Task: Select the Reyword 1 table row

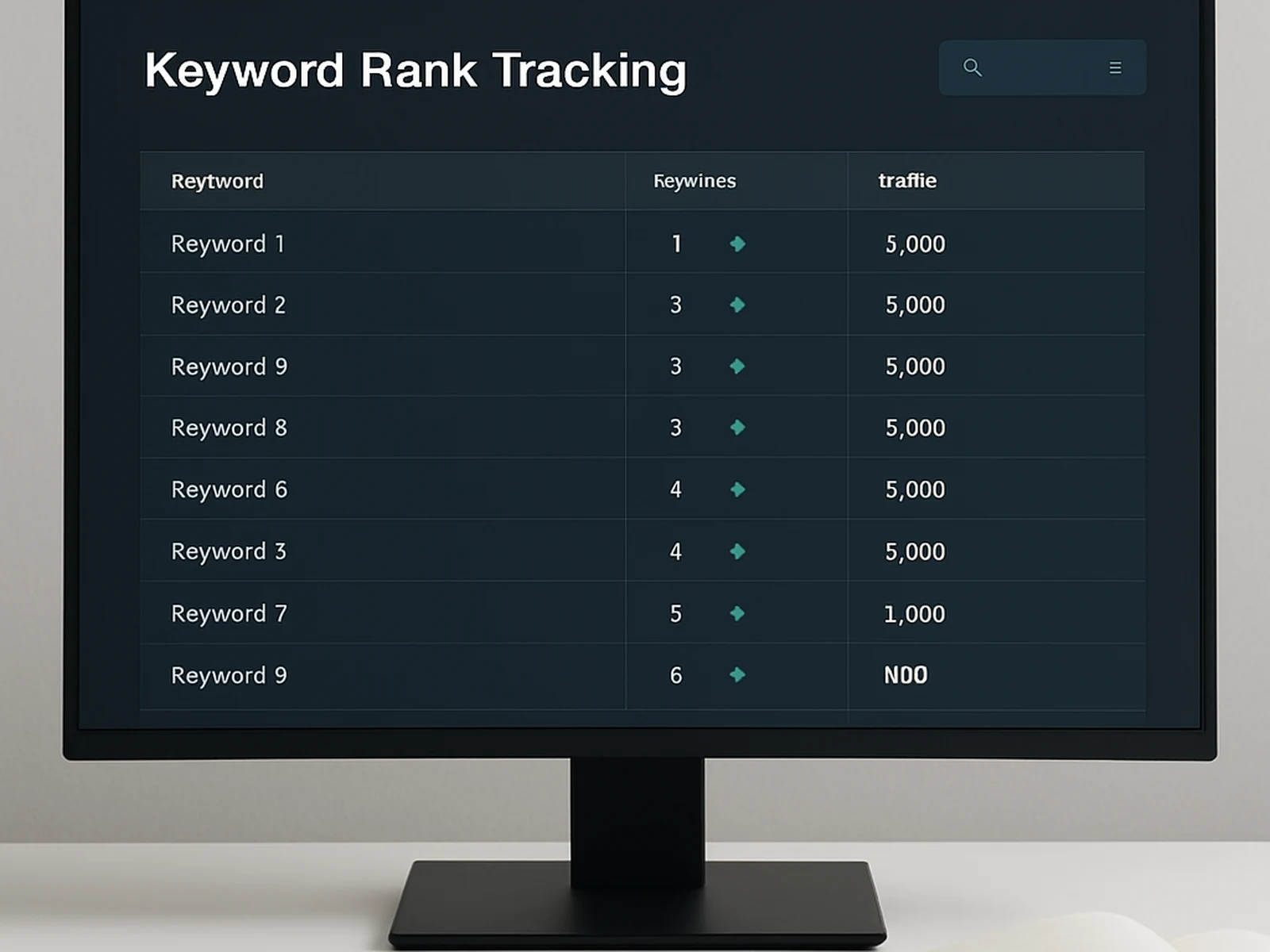Action: (x=228, y=244)
